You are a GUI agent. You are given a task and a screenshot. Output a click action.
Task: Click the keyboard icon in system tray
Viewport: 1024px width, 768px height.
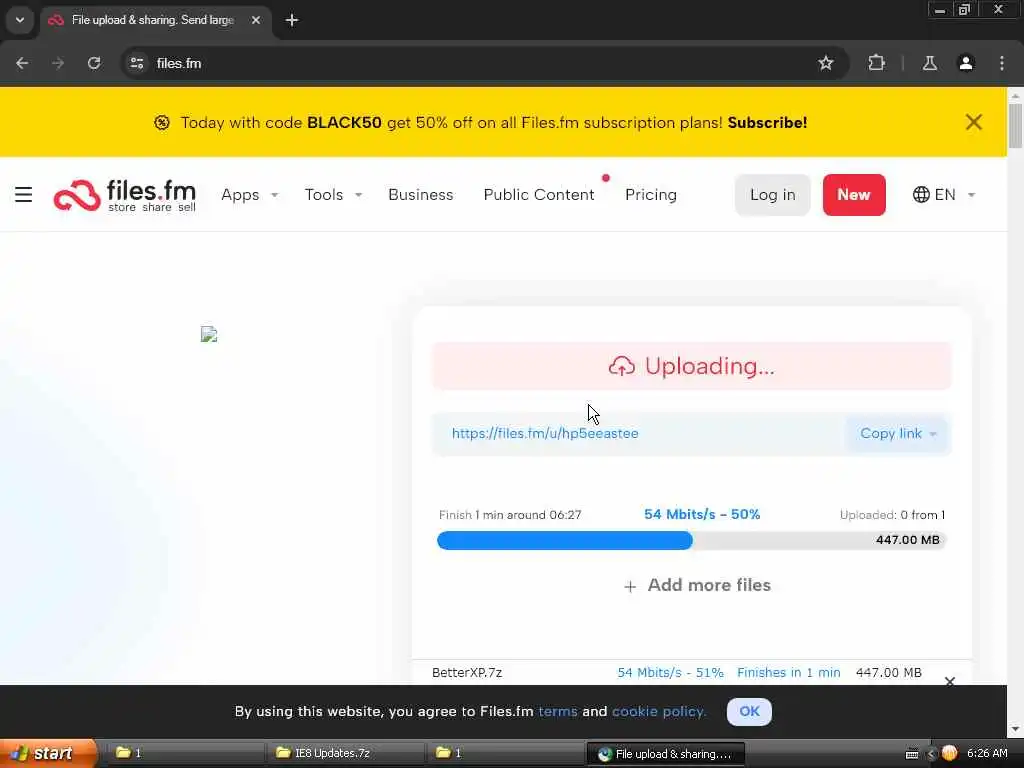(x=912, y=754)
